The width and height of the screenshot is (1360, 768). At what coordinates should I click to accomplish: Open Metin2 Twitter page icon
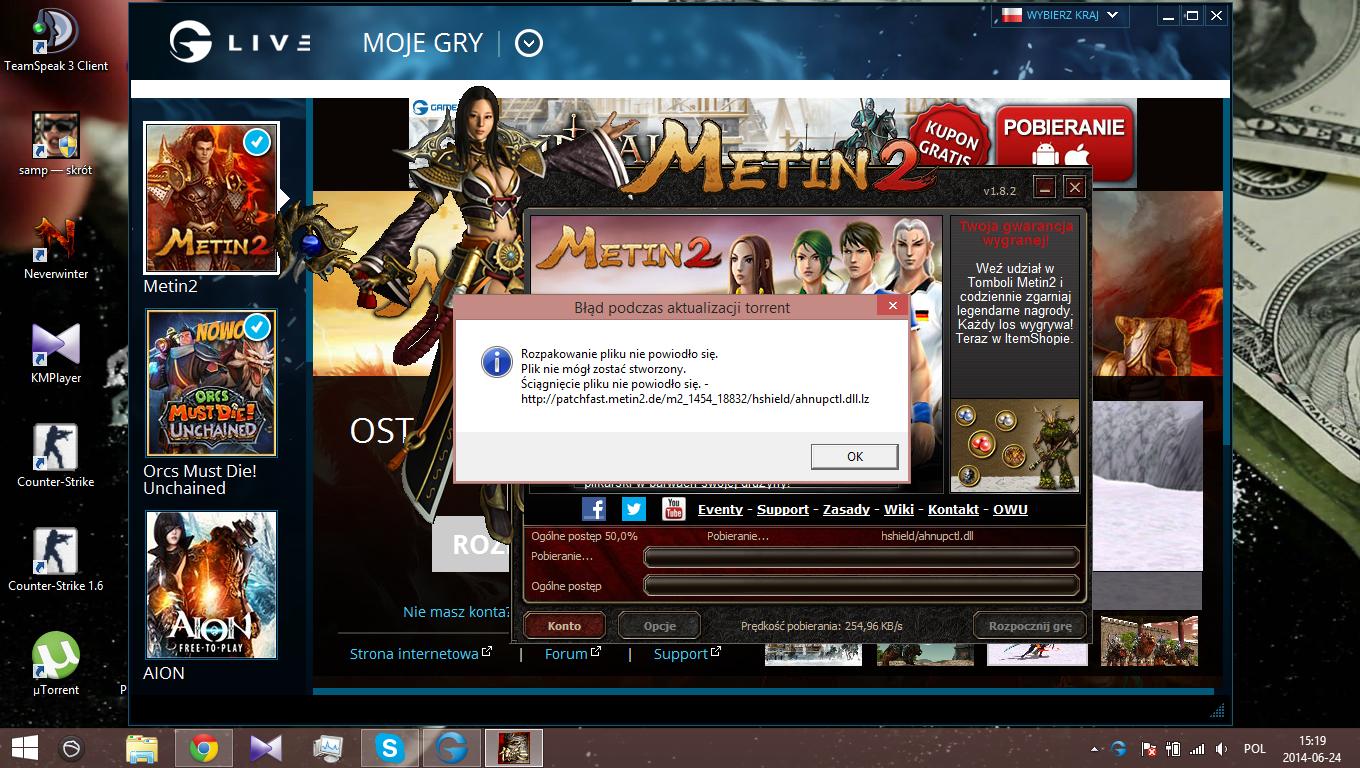(x=634, y=509)
